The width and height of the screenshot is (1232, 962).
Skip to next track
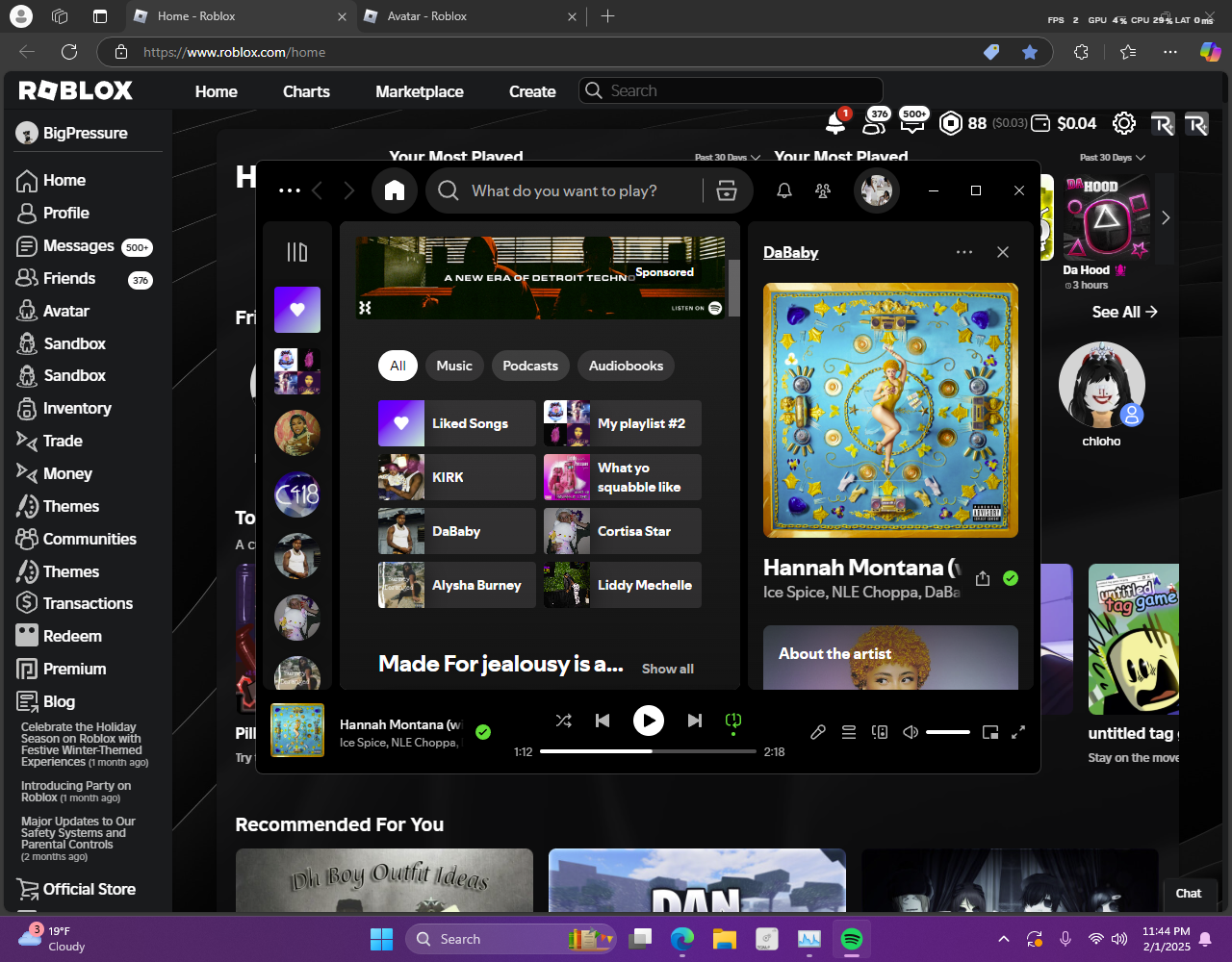coord(695,720)
